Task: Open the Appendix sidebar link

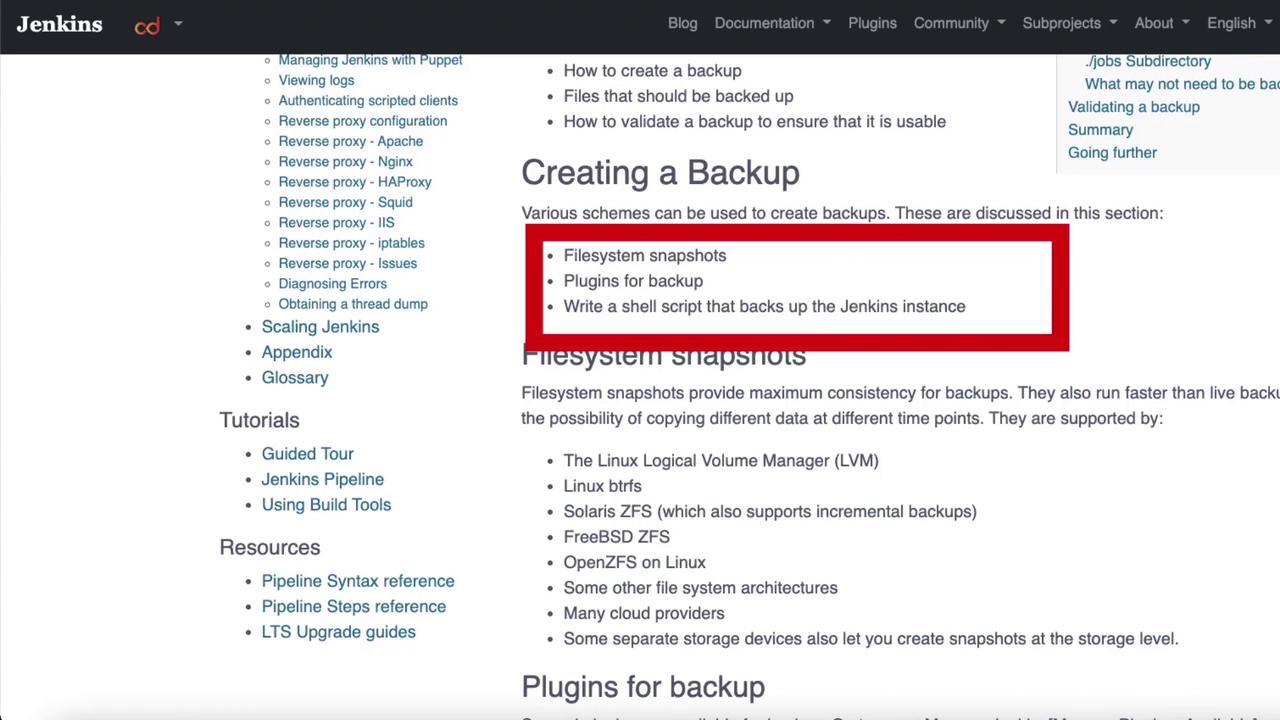Action: 297,352
